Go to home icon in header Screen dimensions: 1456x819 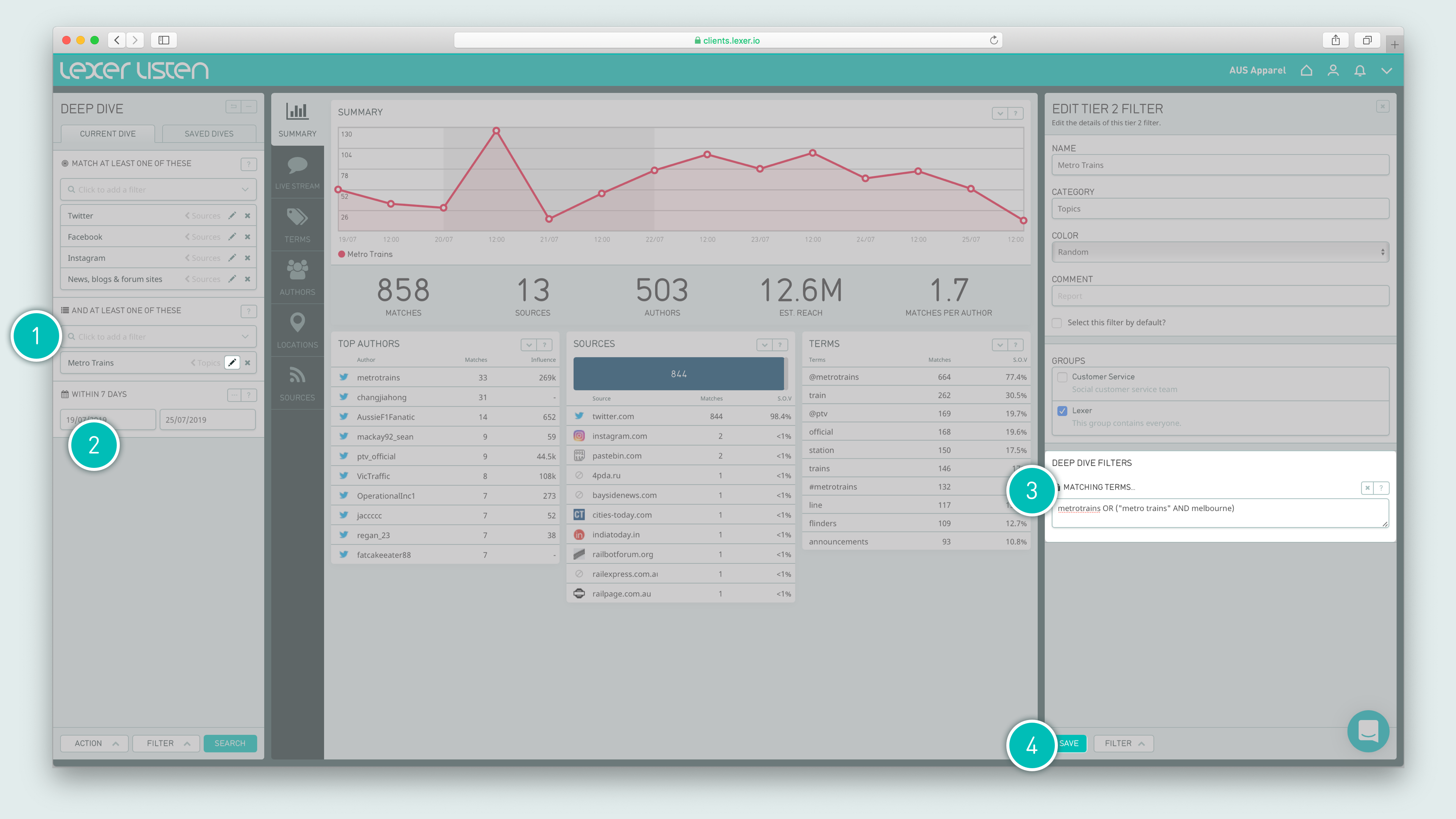(1306, 70)
